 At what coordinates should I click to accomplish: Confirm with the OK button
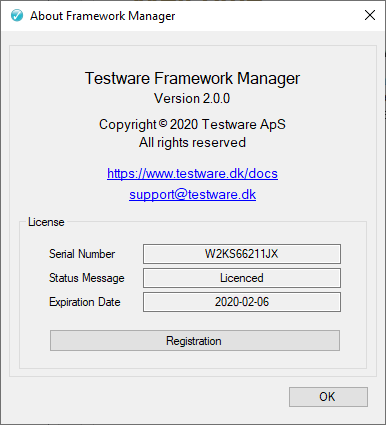click(328, 397)
